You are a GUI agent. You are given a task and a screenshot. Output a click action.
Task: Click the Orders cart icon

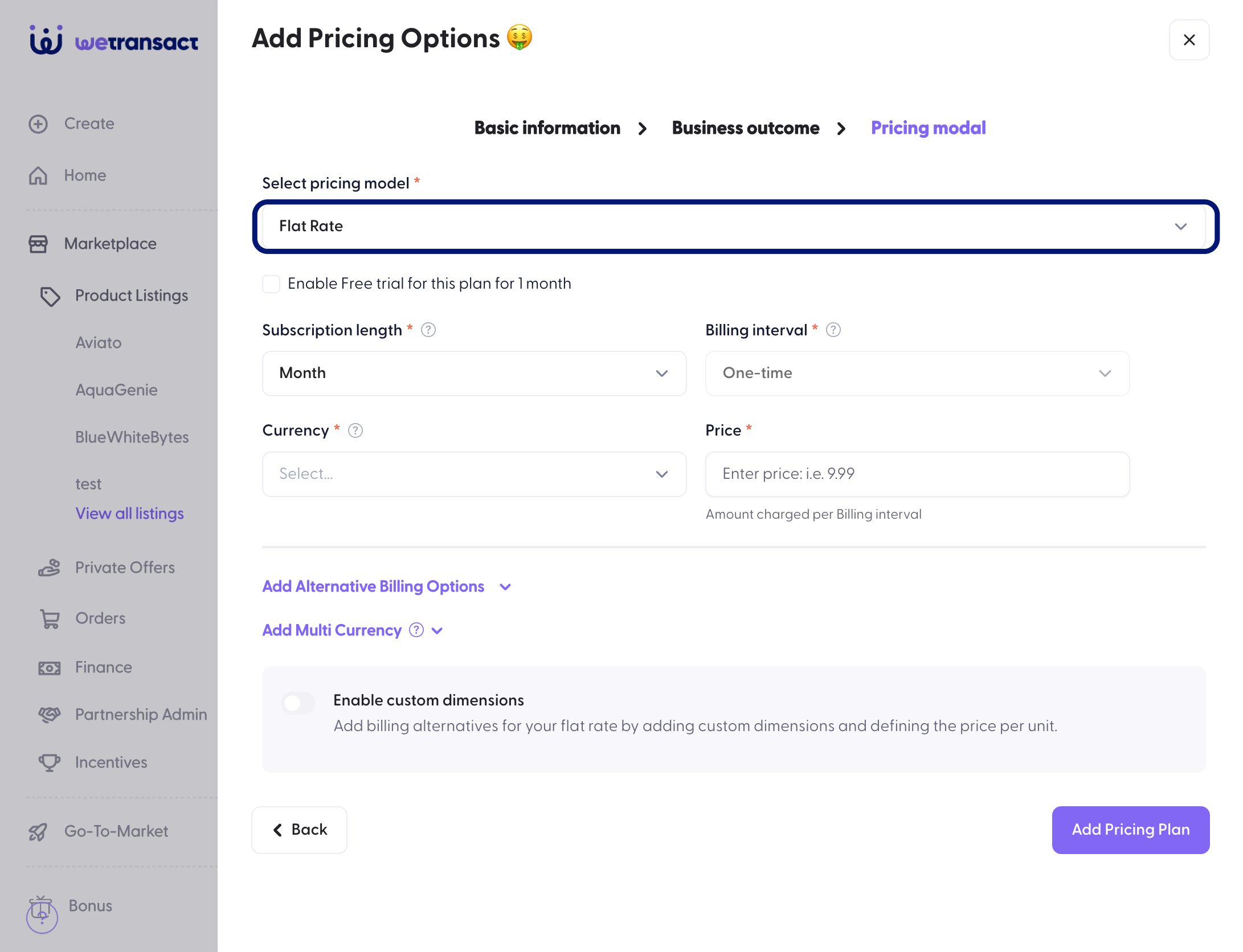pos(50,618)
